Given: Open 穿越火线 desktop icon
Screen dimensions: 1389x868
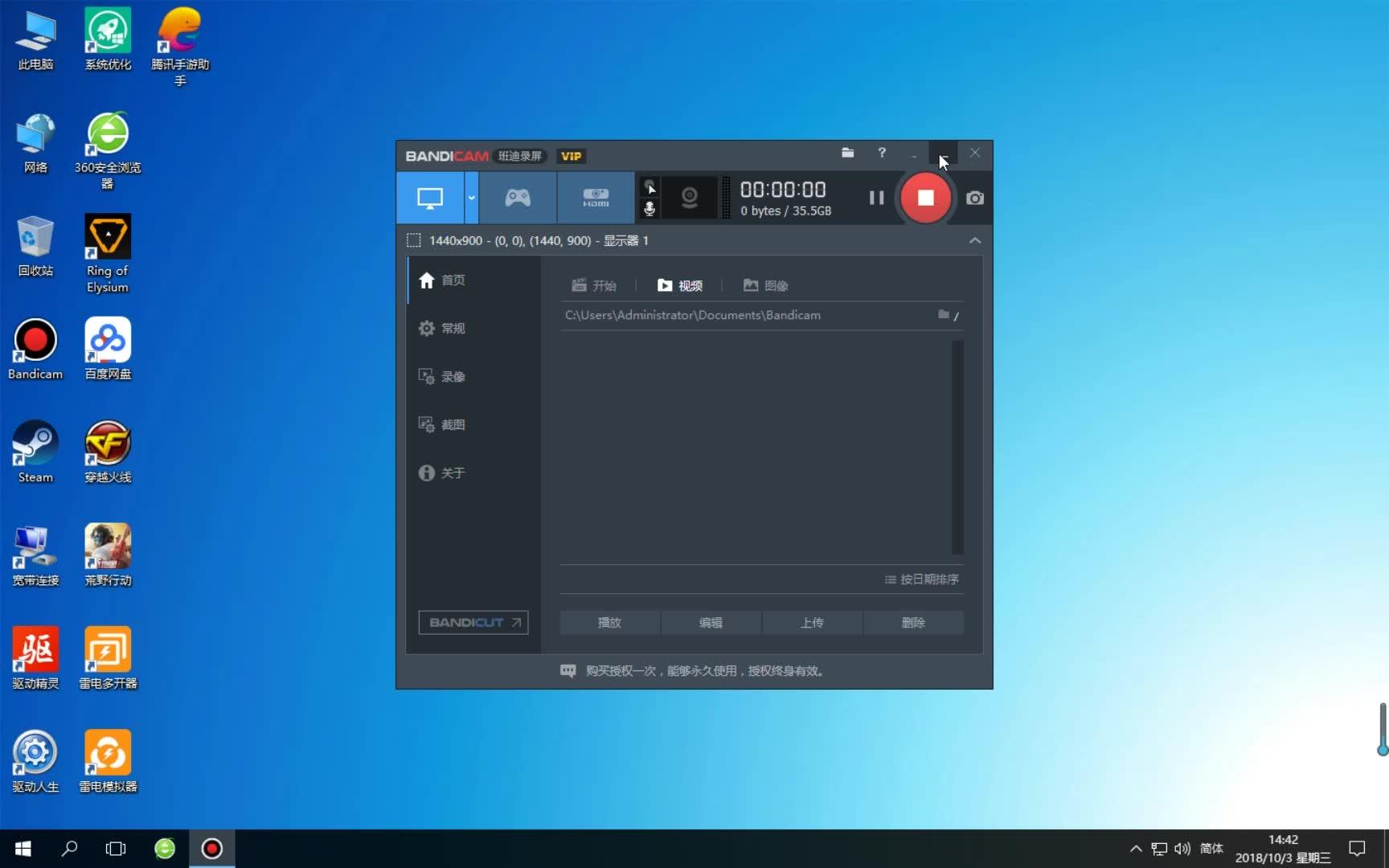Looking at the screenshot, I should click(x=108, y=452).
